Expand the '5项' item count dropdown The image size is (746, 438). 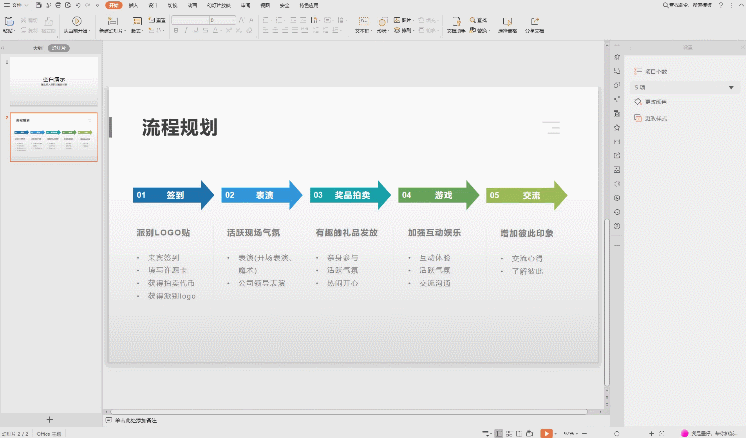click(685, 88)
